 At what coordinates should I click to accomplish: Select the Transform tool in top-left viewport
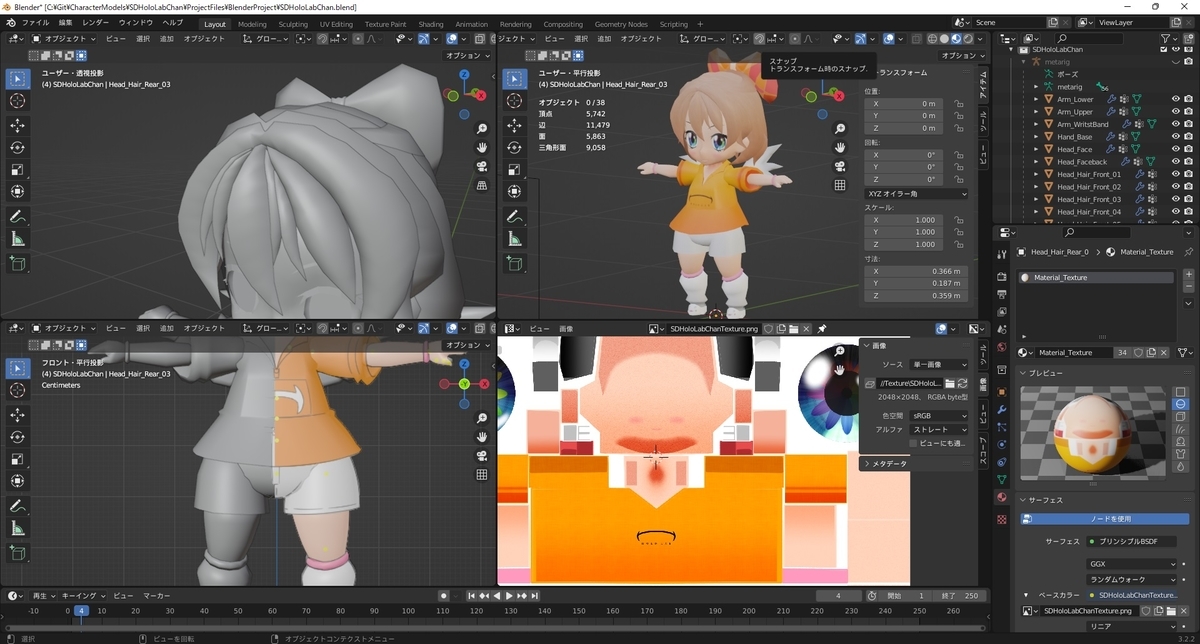tap(18, 191)
